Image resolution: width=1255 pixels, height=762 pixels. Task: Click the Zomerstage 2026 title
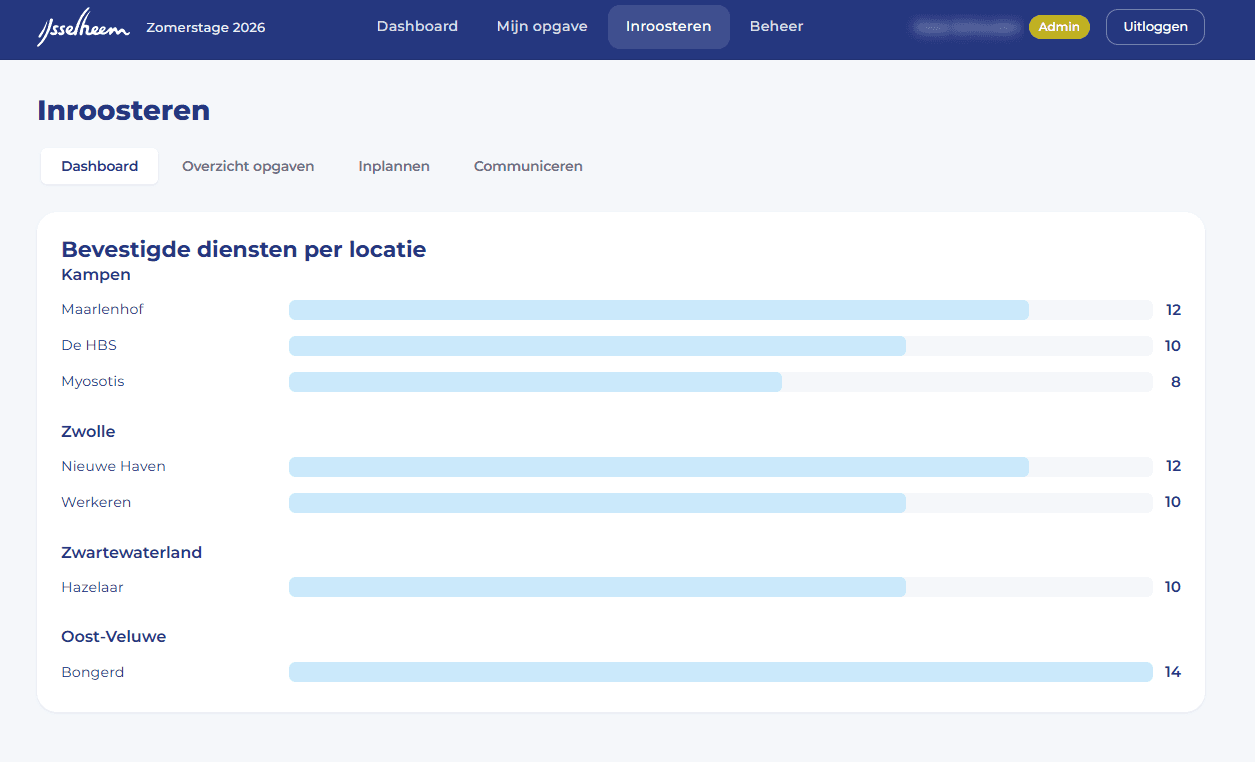click(x=206, y=27)
